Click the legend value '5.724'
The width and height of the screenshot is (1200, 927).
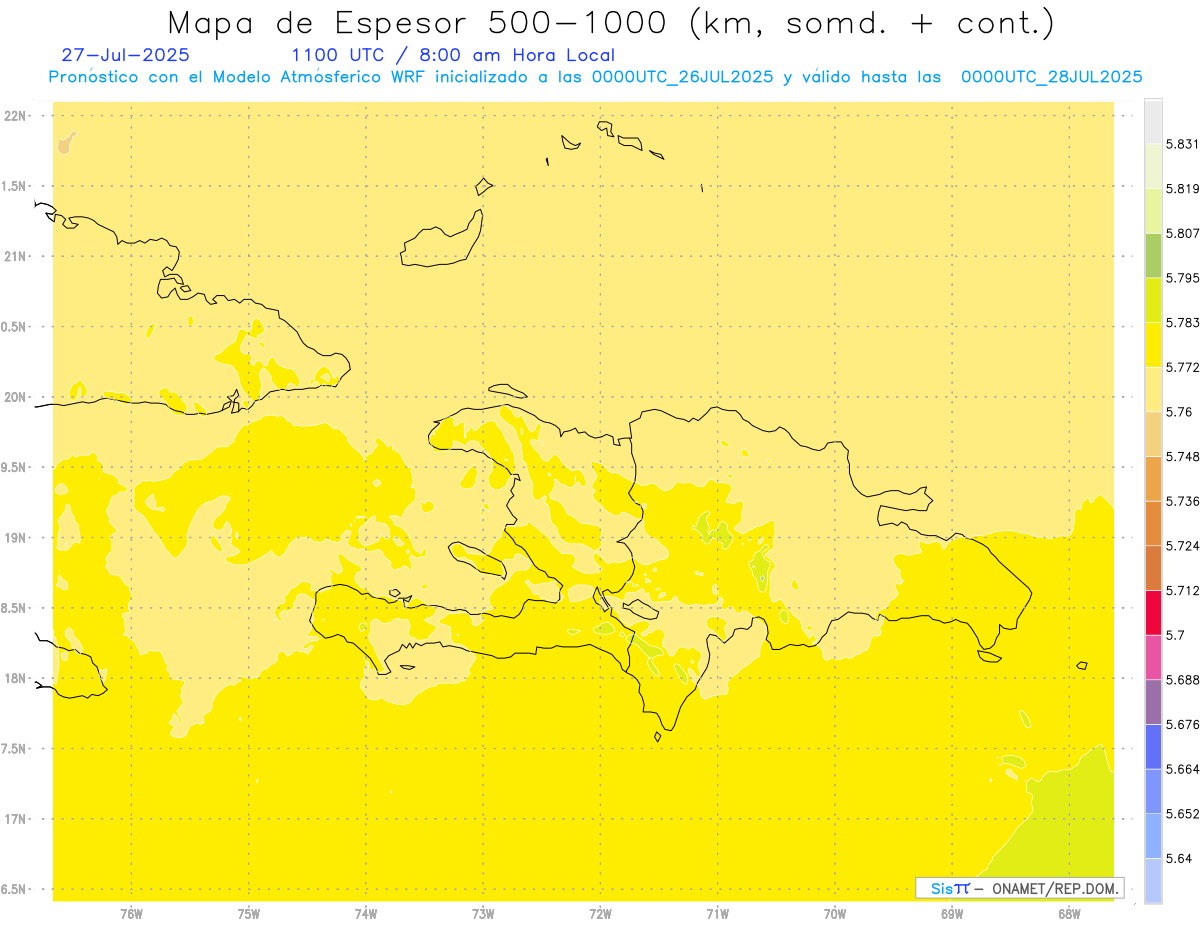point(1182,546)
